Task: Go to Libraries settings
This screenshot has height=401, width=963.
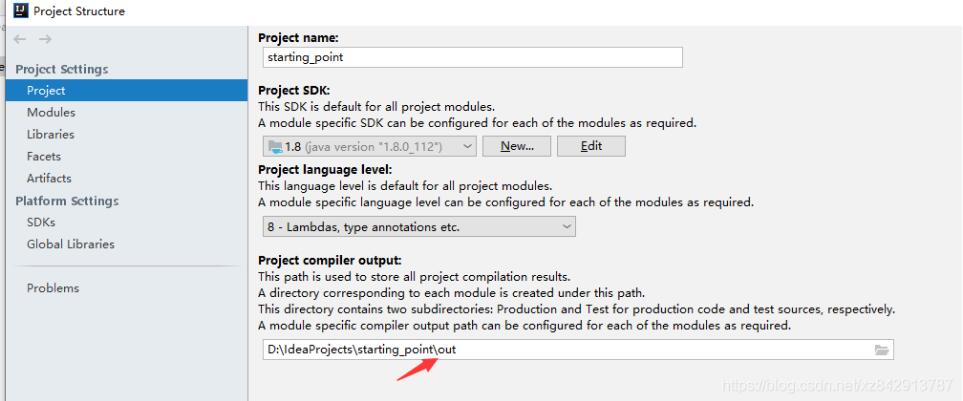Action: point(51,135)
